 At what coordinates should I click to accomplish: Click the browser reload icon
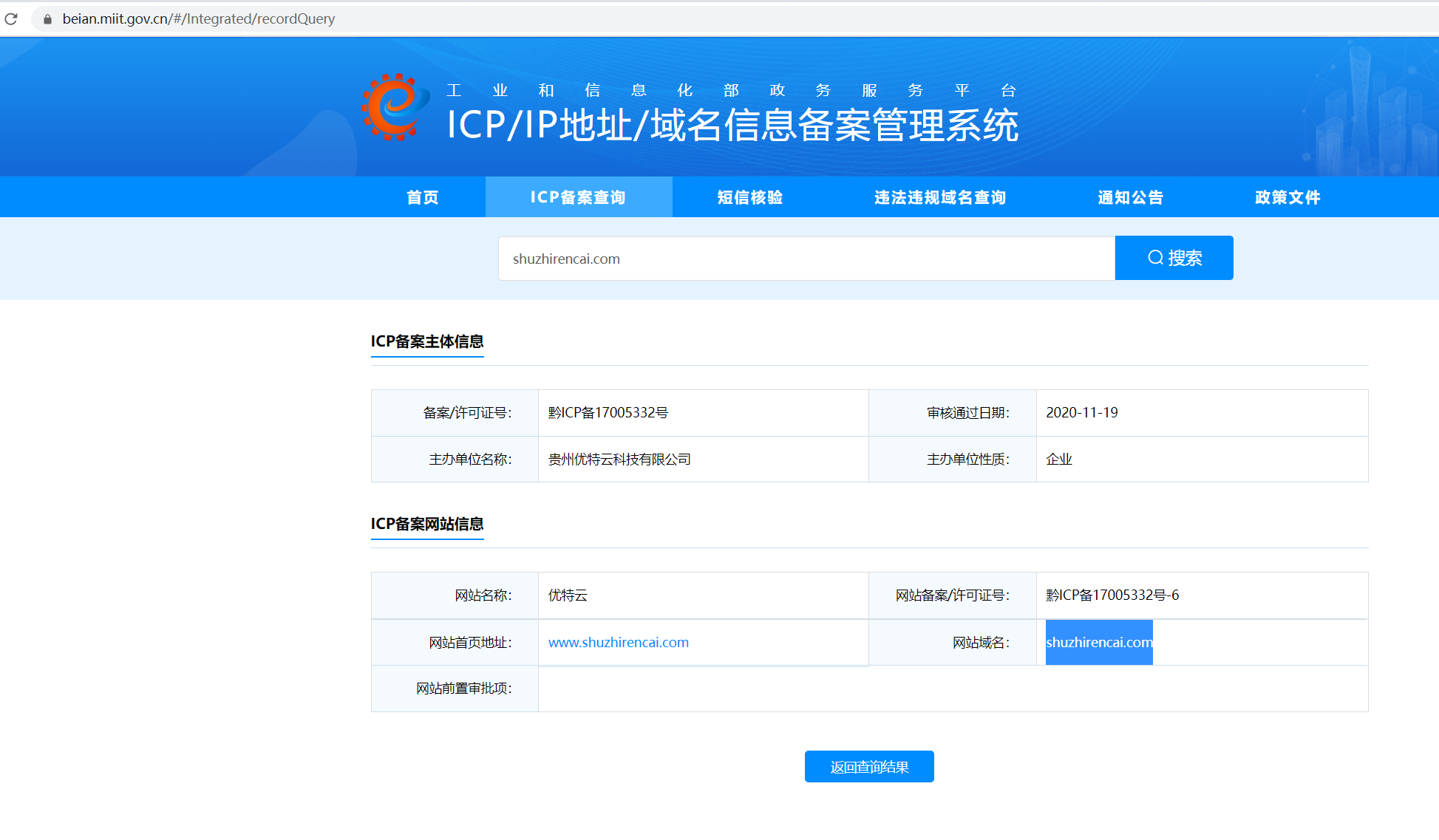tap(11, 18)
